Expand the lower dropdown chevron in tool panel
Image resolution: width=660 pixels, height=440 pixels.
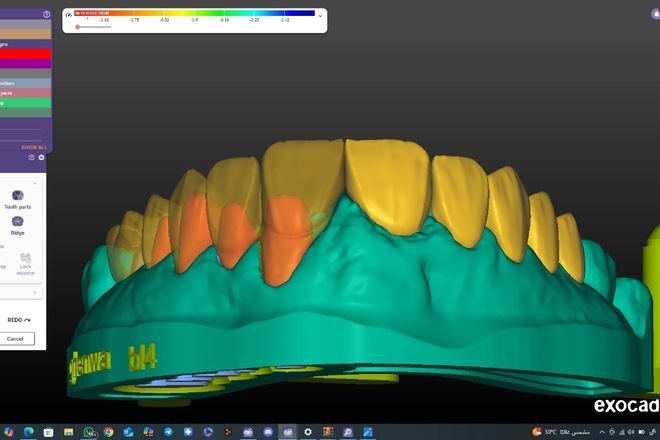tap(35, 292)
